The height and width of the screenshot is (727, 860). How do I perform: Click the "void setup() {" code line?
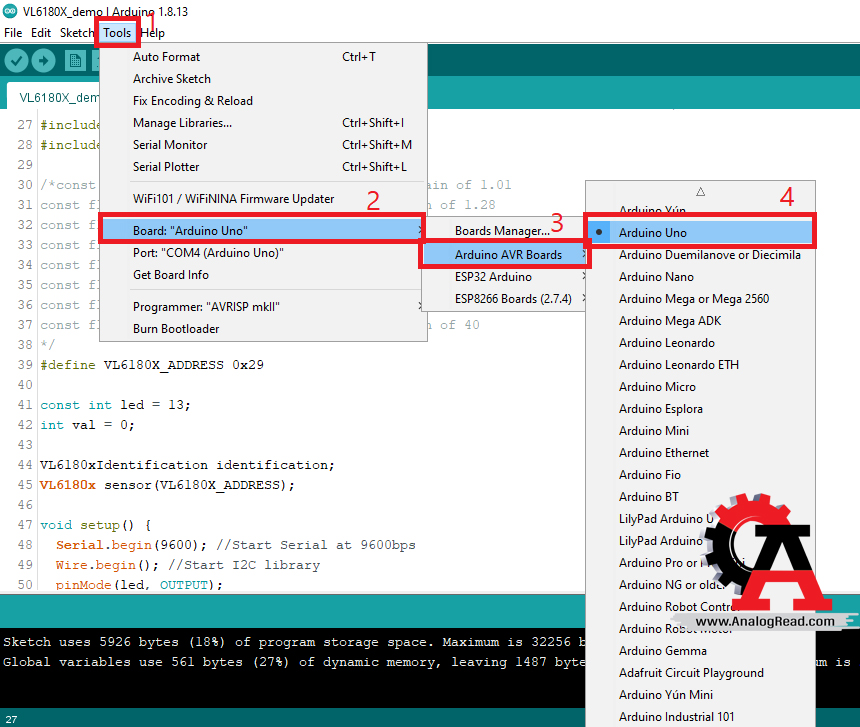[95, 525]
